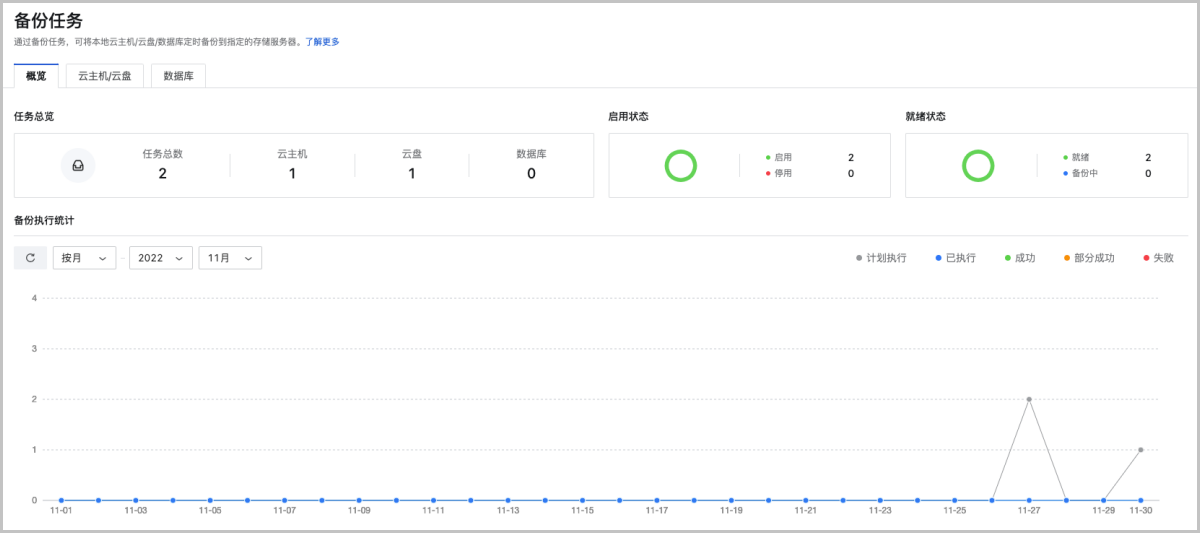Toggle the 计划执行 legend series

click(881, 258)
